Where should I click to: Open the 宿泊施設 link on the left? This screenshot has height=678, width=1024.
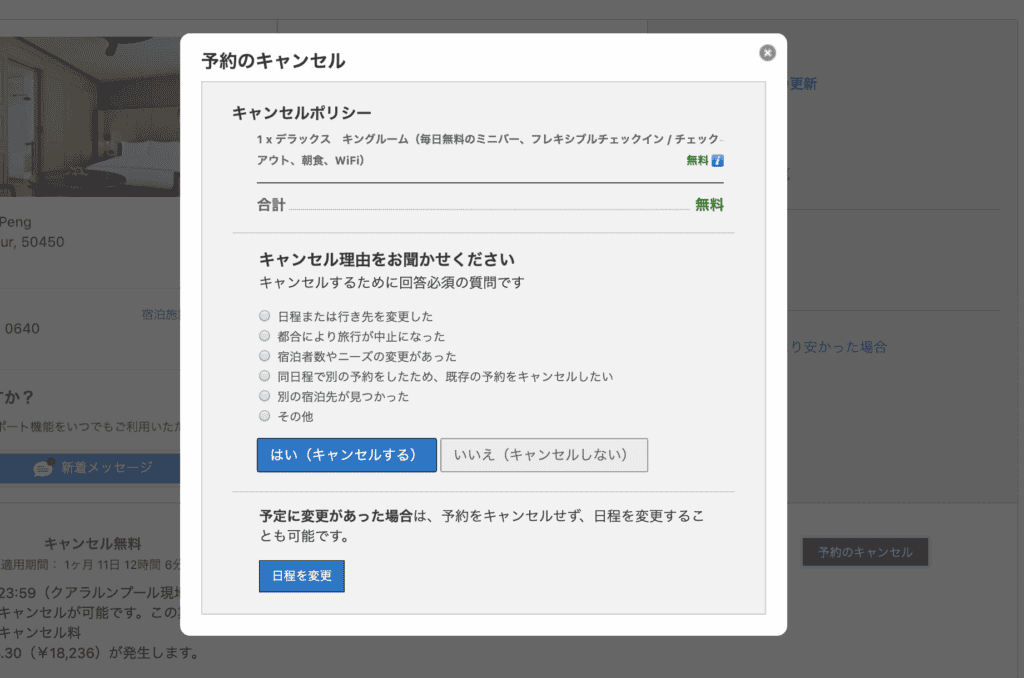coord(162,313)
